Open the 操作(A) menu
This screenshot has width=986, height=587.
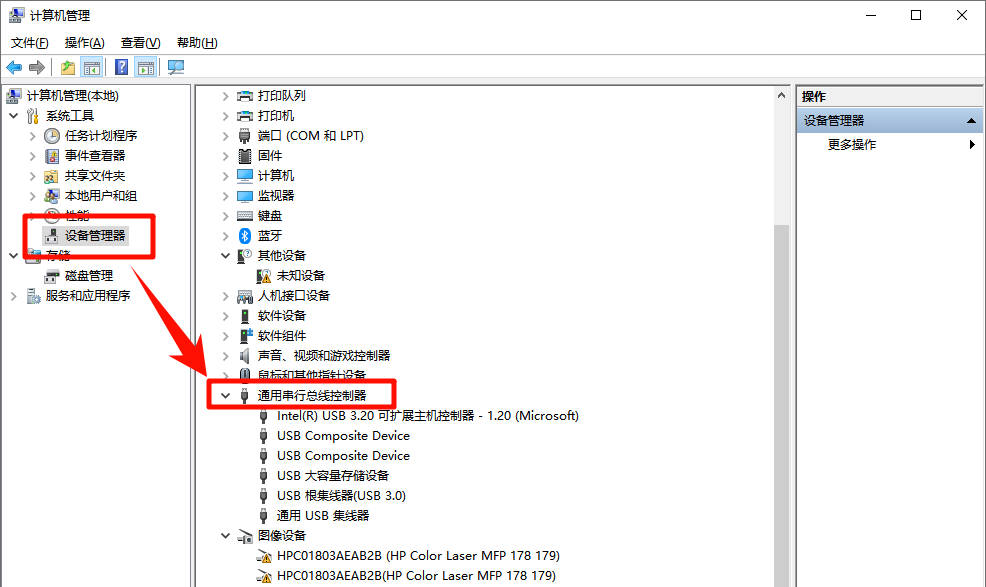84,43
